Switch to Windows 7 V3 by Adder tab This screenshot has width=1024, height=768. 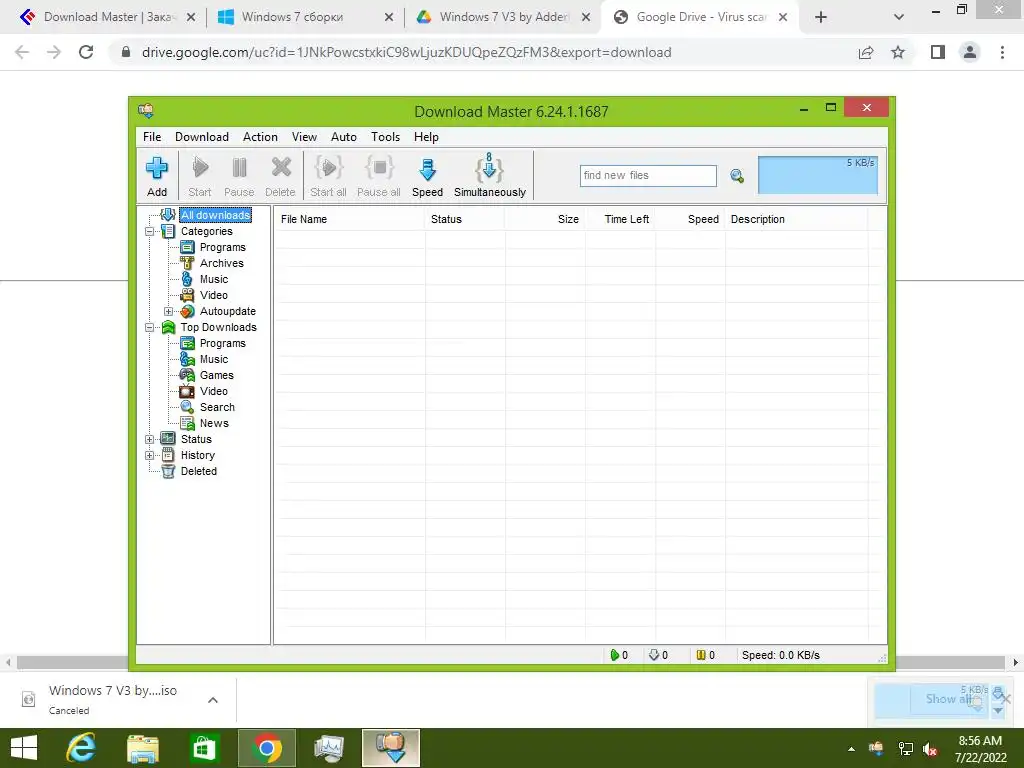503,17
